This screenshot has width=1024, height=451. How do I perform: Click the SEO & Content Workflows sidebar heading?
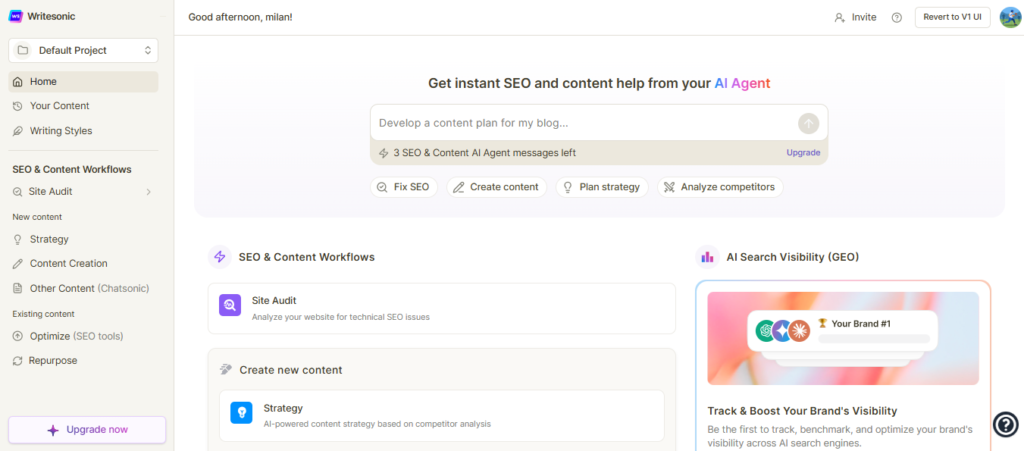[x=72, y=170]
